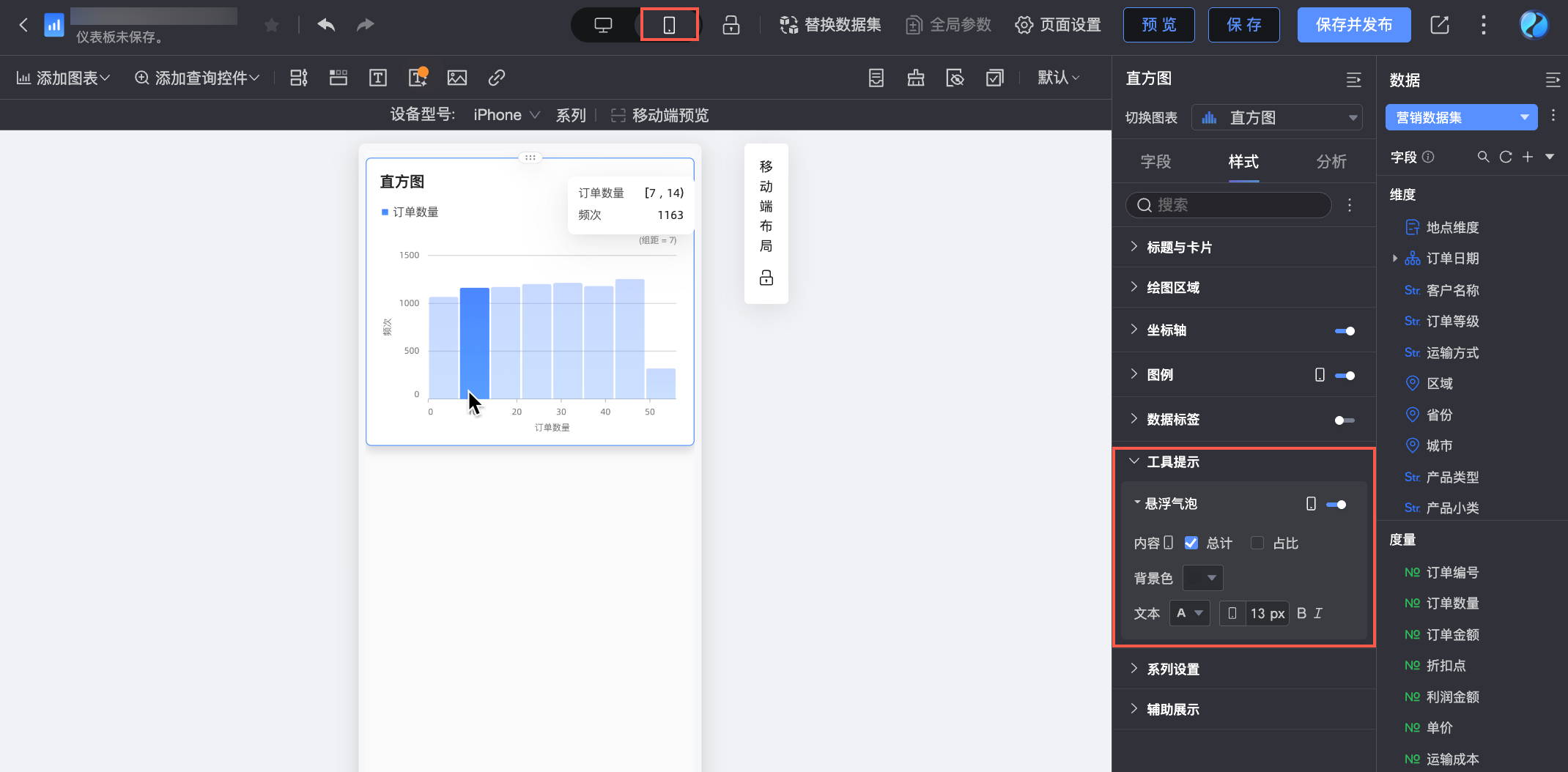Open the tooltip 背景色 color picker
Screen dimensions: 1568x772
[x=1203, y=578]
